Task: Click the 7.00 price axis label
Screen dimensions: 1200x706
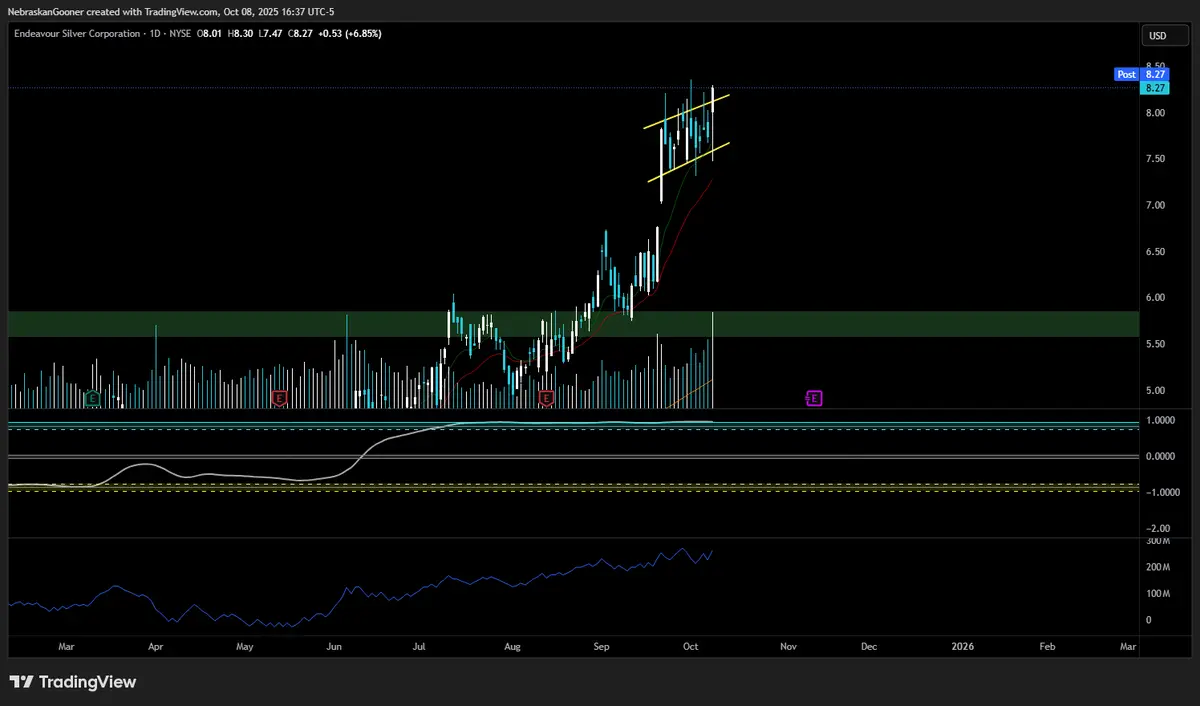Action: pos(1155,205)
